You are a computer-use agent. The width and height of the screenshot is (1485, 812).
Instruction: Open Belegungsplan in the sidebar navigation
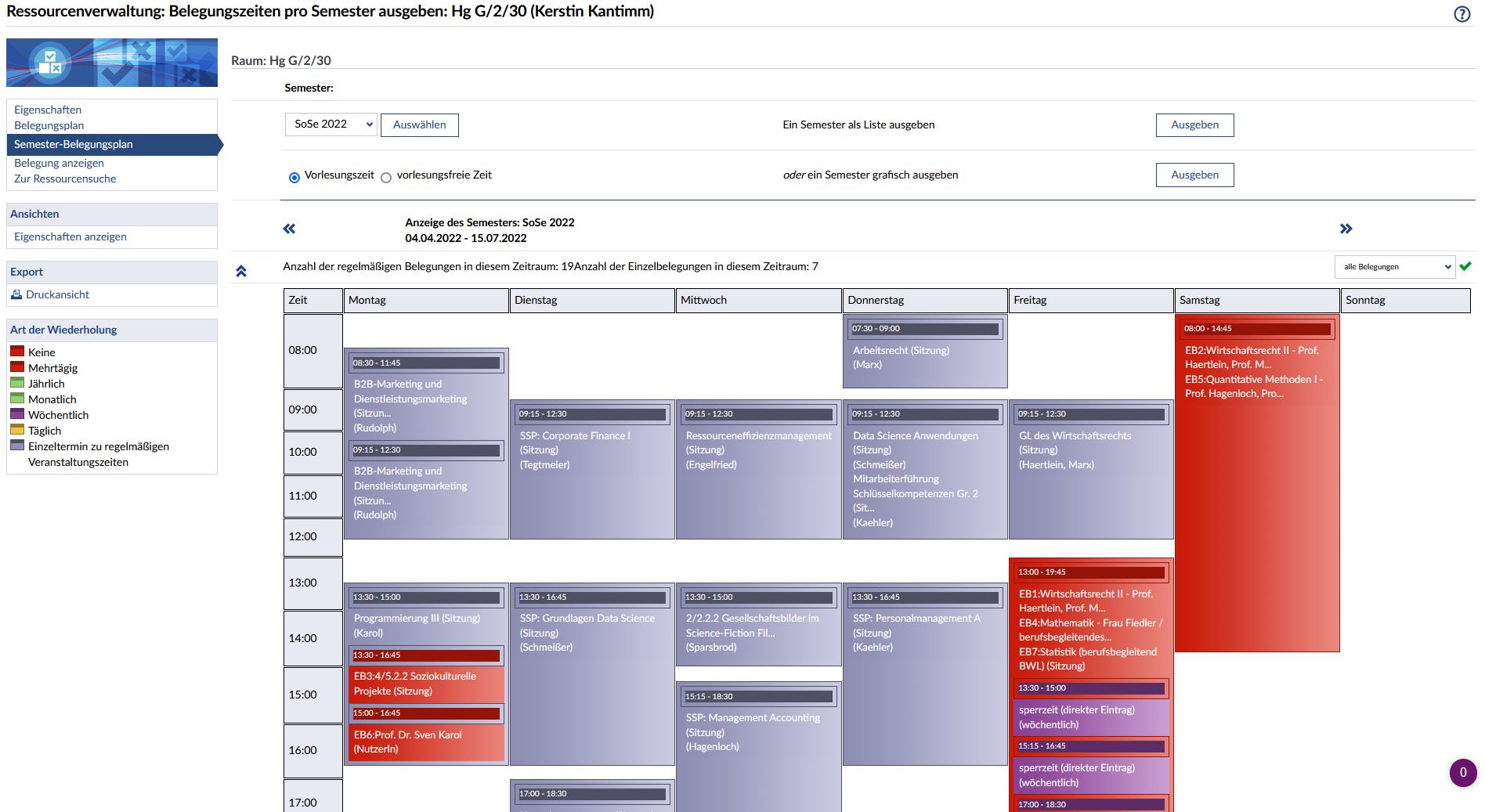pyautogui.click(x=49, y=125)
